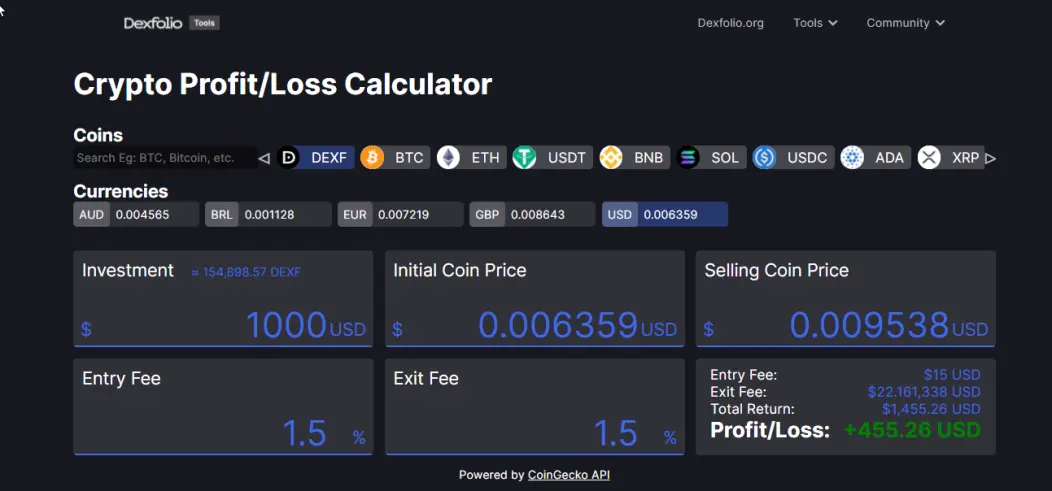Select the Bitcoin BTC coin icon
This screenshot has width=1052, height=491.
click(x=372, y=158)
